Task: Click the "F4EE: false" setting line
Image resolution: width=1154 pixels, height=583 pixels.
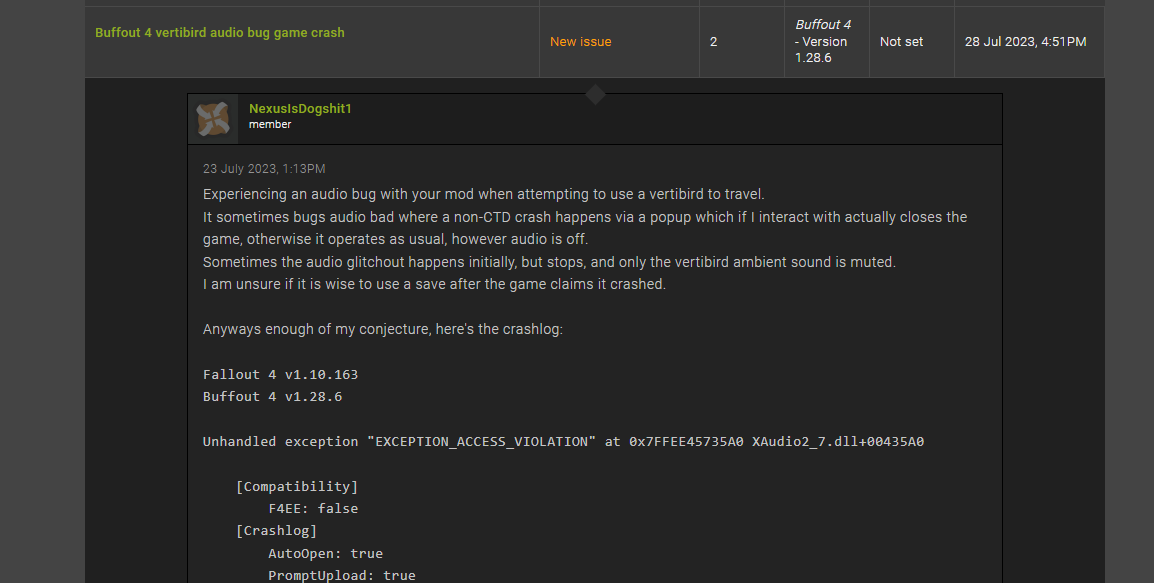Action: (313, 509)
